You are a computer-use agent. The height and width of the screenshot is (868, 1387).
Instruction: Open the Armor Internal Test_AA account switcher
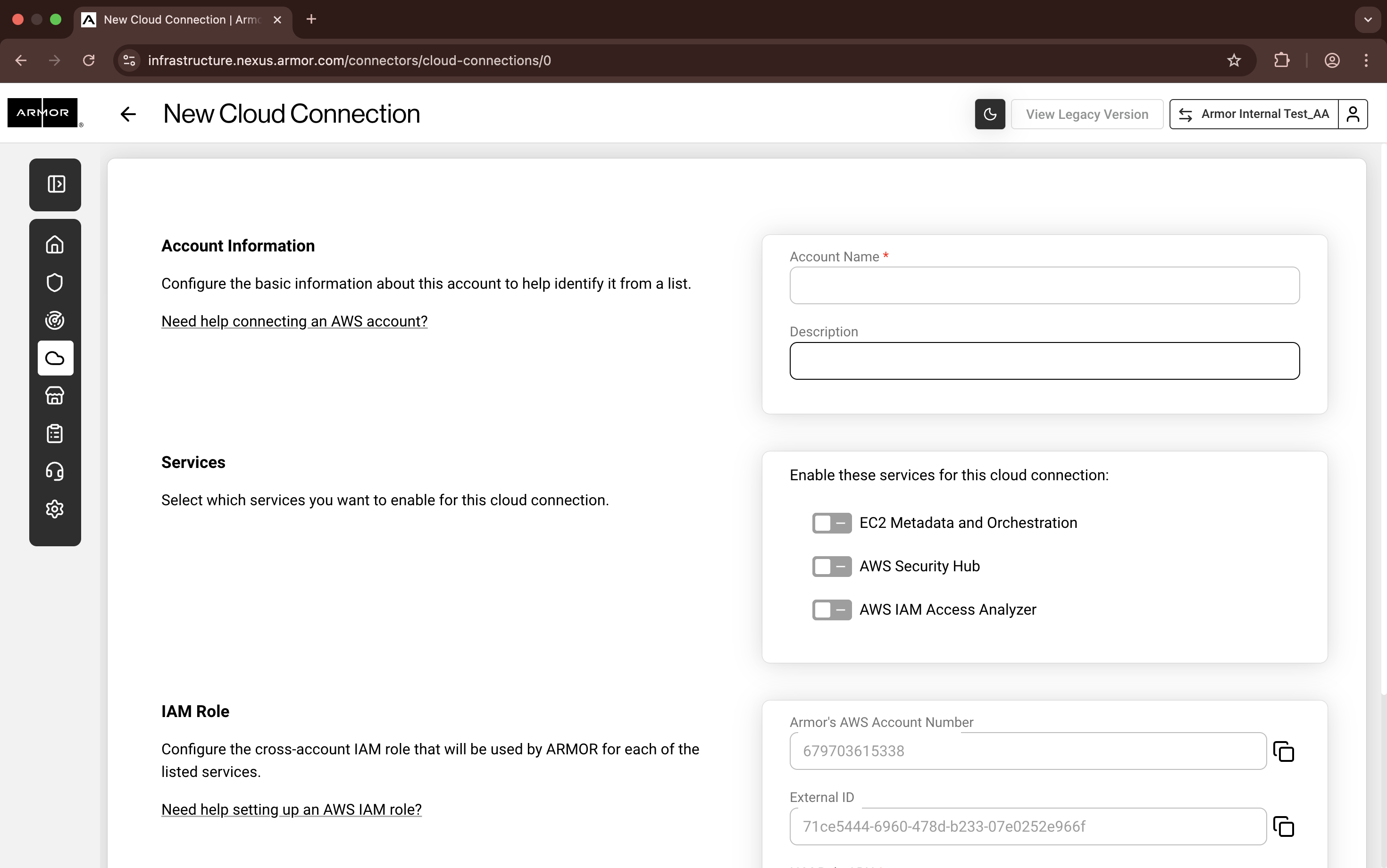(x=1254, y=114)
